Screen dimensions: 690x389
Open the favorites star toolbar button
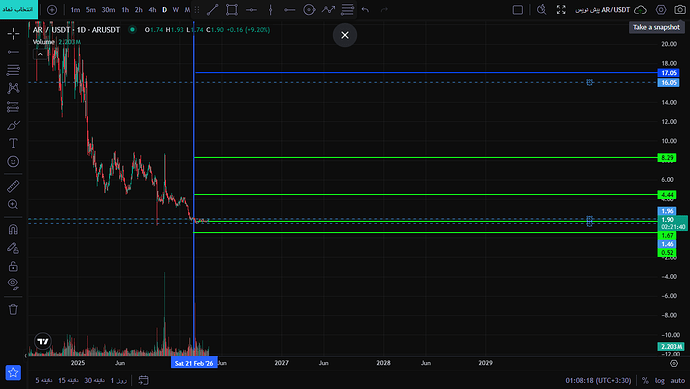point(13,372)
